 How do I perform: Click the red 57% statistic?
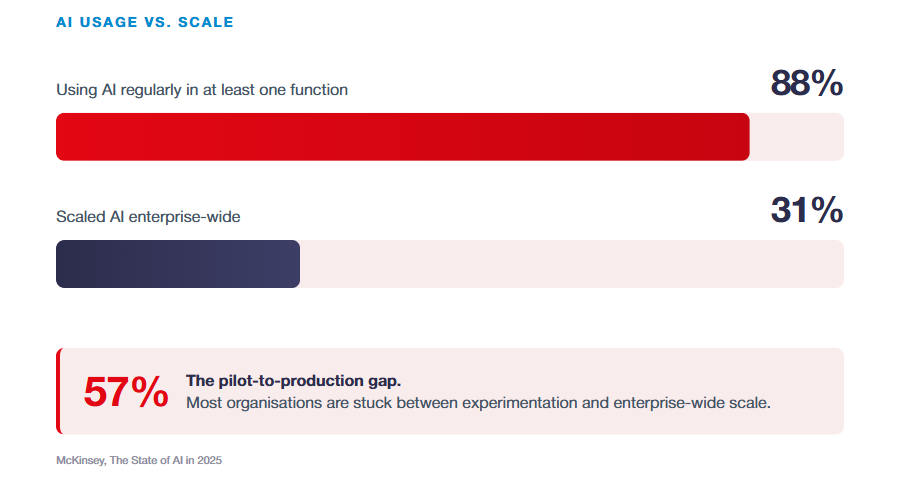(x=126, y=392)
